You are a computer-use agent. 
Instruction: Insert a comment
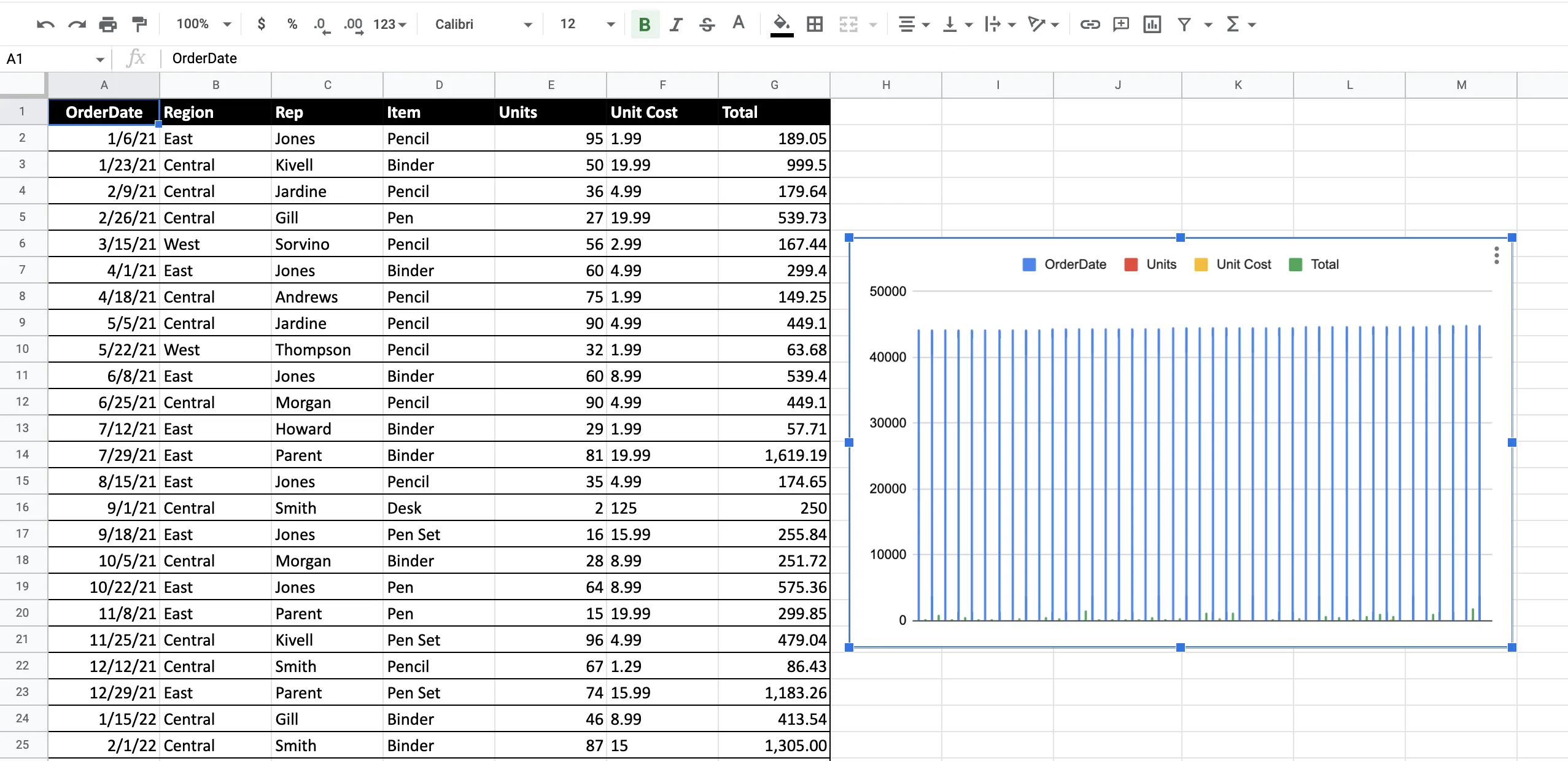click(1120, 24)
